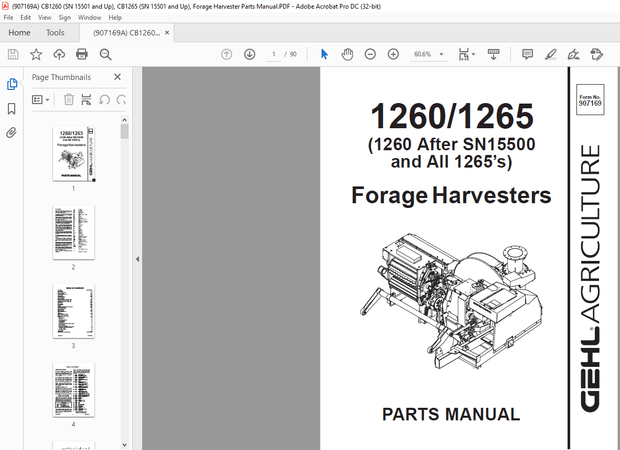Image resolution: width=620 pixels, height=450 pixels.
Task: Click the 'PARTS MANUAL' text on the page
Action: click(451, 414)
